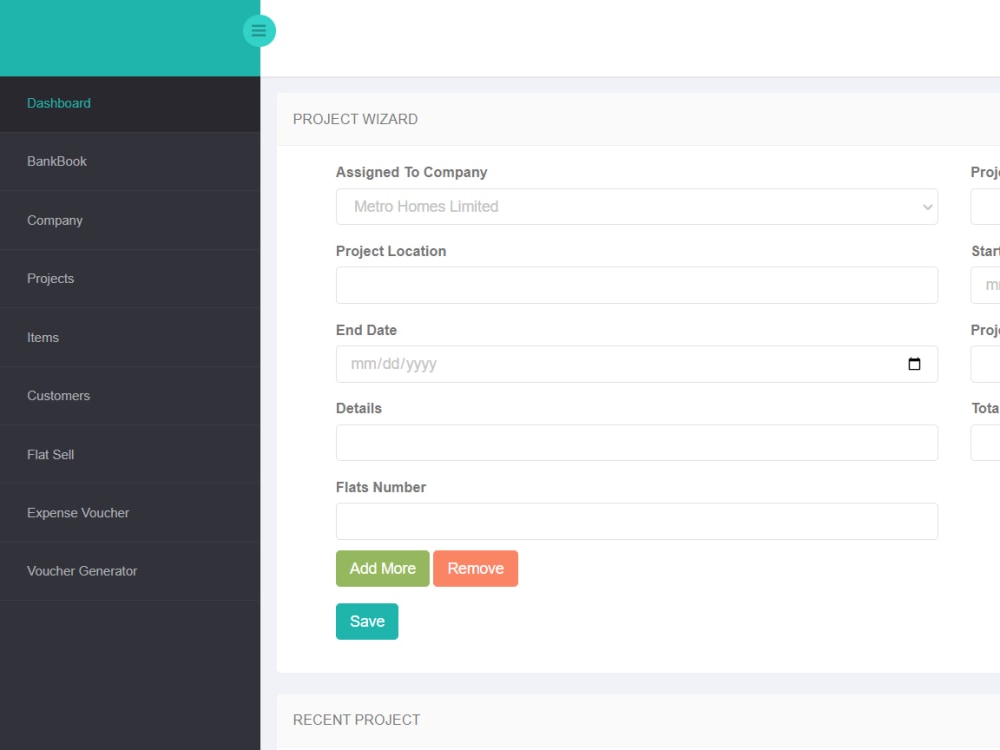
Task: Click the PROJECT WIZARD heading
Action: click(x=355, y=119)
